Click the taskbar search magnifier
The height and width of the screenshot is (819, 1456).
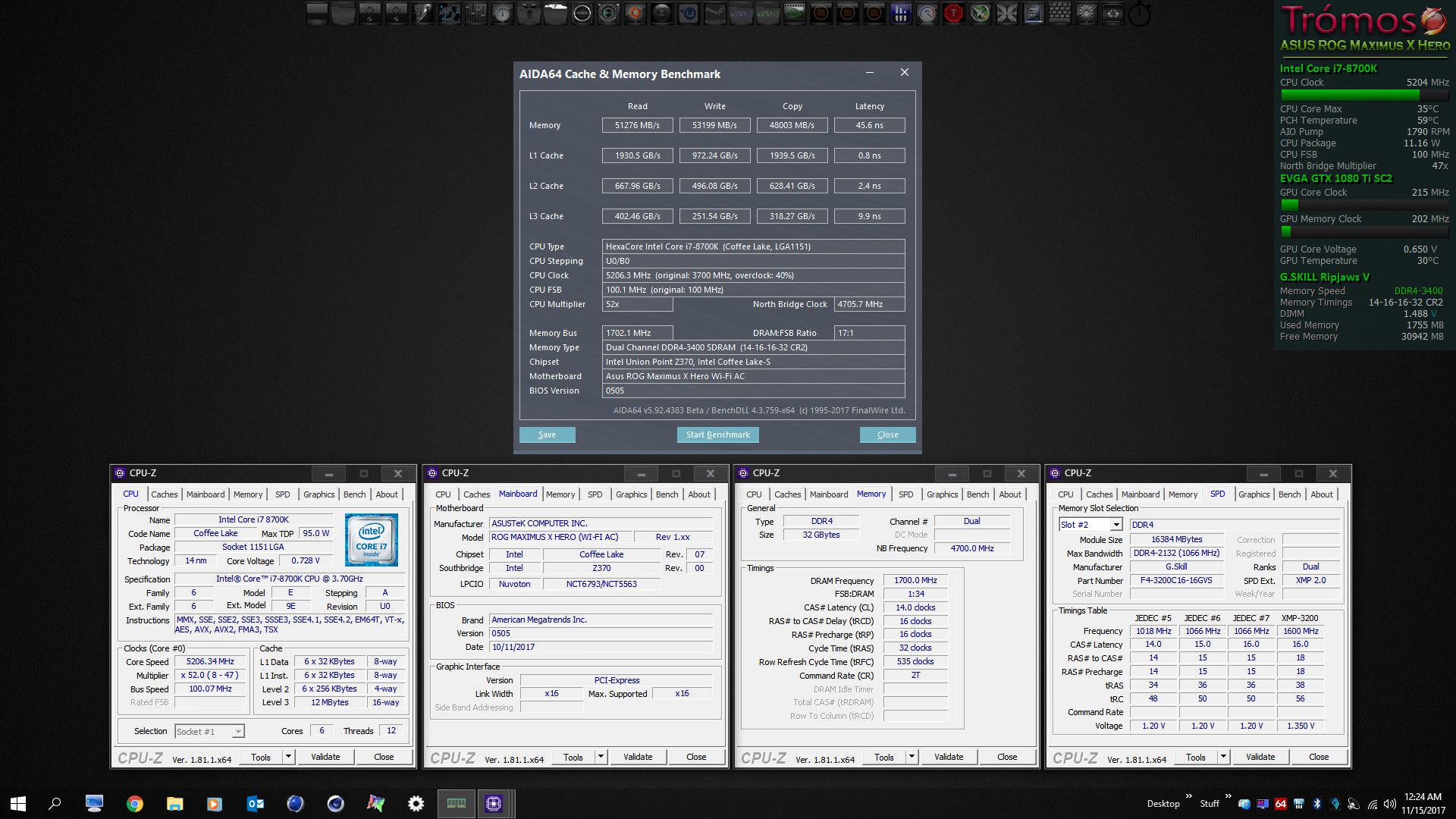tap(55, 804)
